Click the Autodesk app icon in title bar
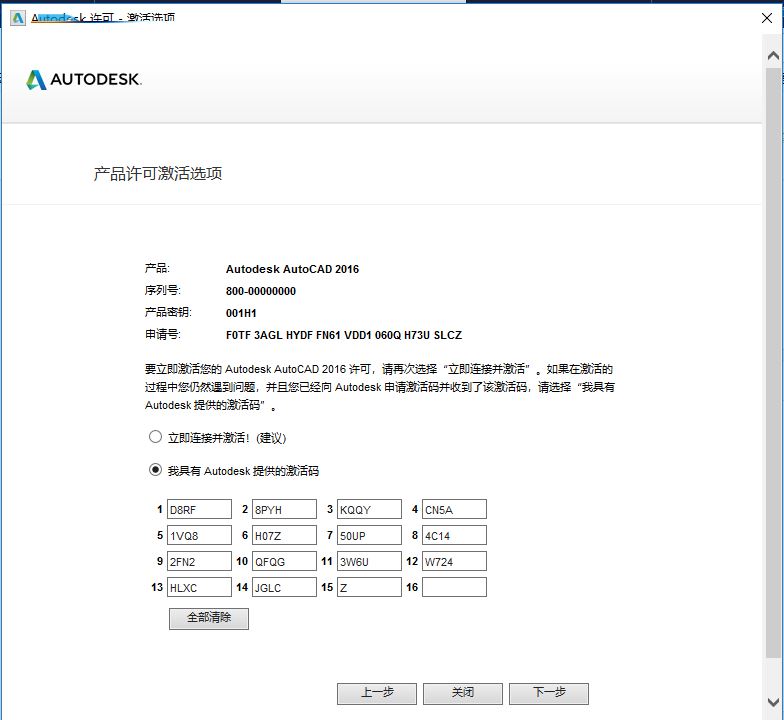This screenshot has width=784, height=720. tap(18, 18)
